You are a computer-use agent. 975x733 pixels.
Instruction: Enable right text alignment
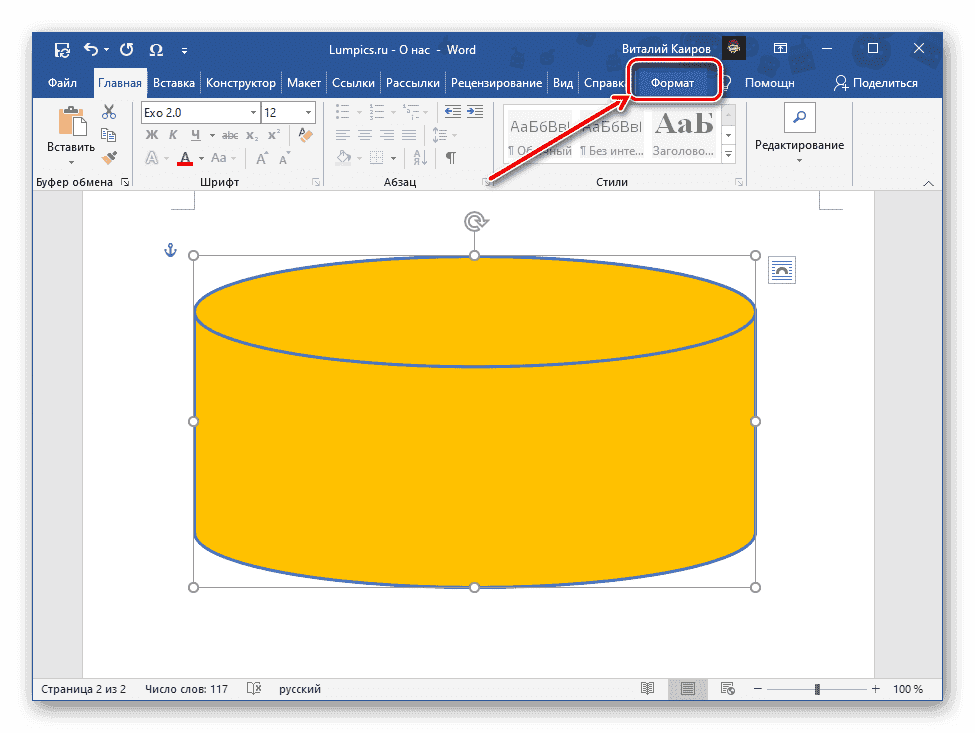tap(387, 134)
